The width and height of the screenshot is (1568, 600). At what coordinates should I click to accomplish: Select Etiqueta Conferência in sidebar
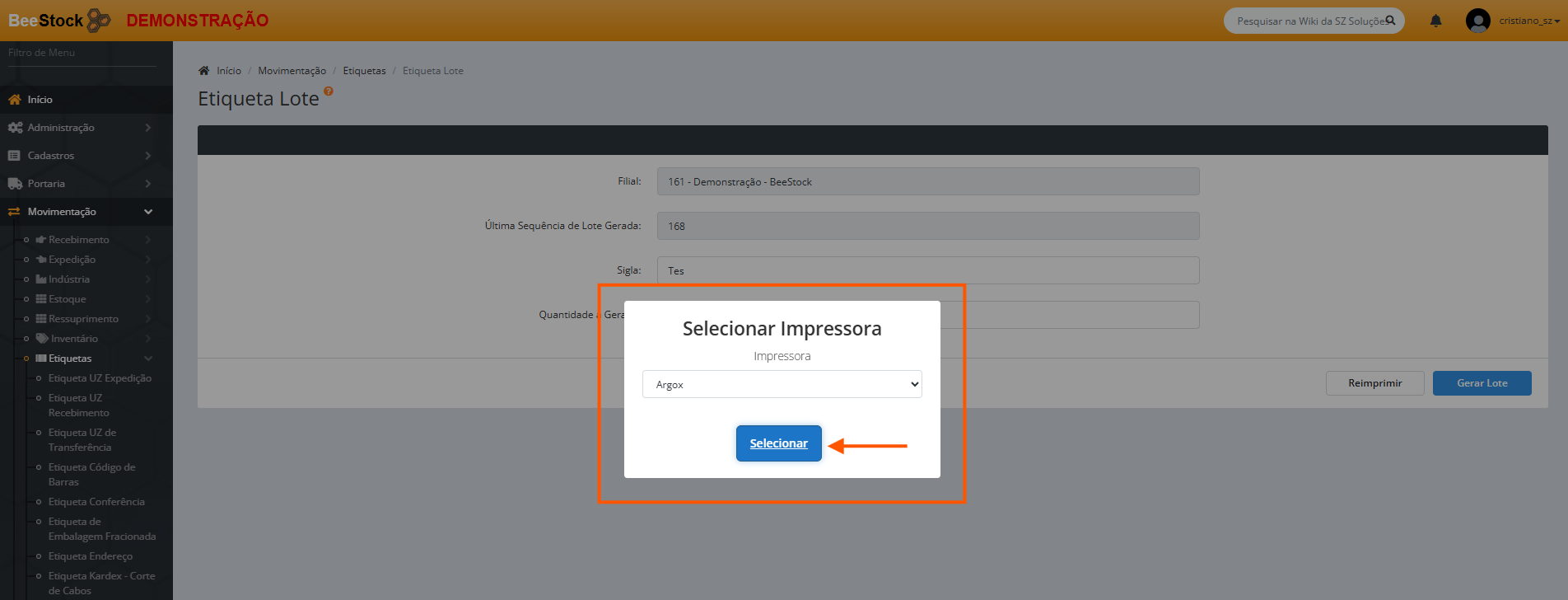click(x=96, y=502)
